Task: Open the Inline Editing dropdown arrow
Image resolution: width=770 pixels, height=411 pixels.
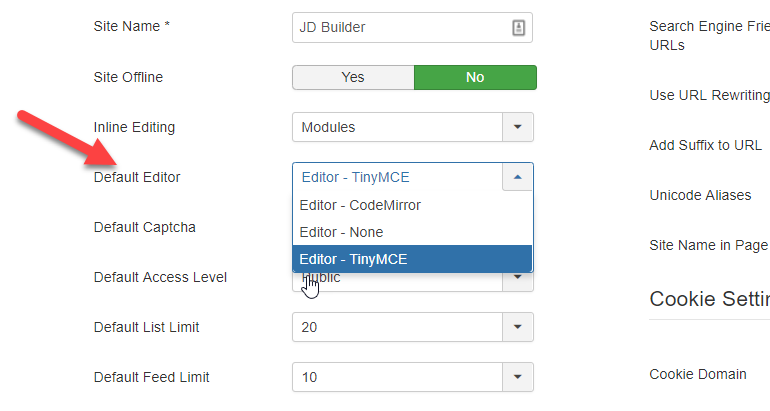Action: point(518,127)
